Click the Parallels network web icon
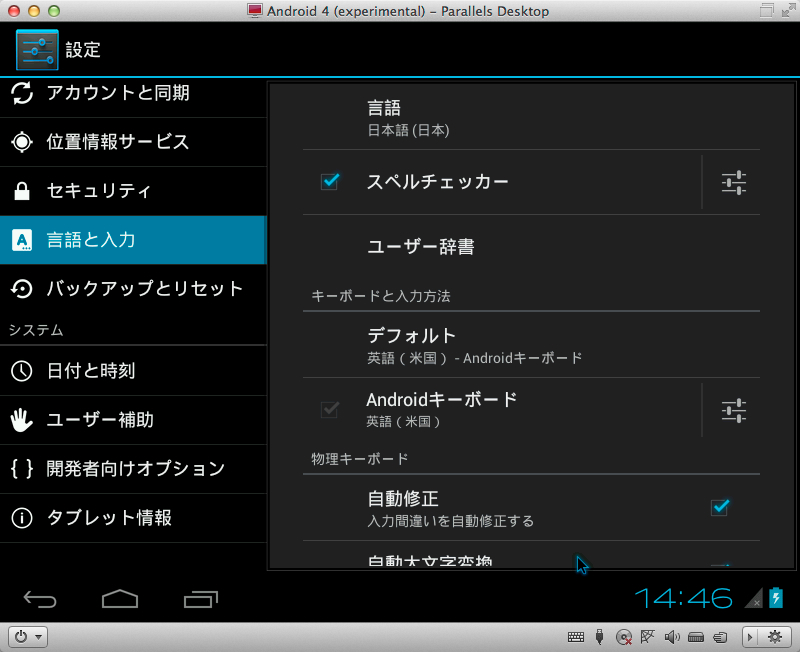The image size is (800, 652). [647, 636]
